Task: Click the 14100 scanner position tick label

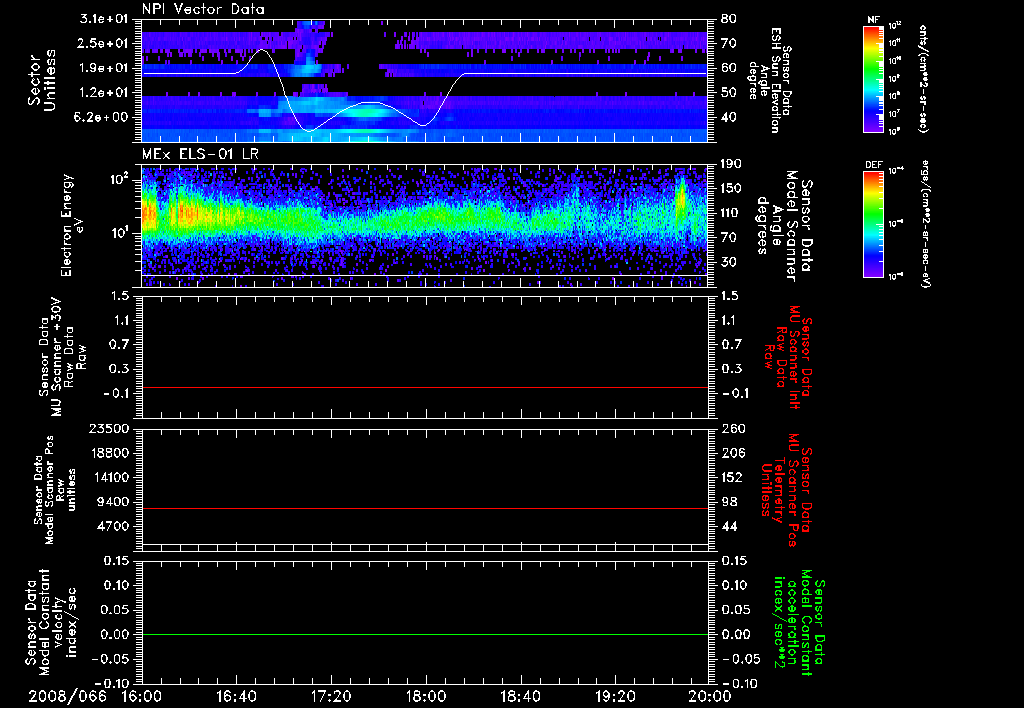Action: tap(109, 477)
